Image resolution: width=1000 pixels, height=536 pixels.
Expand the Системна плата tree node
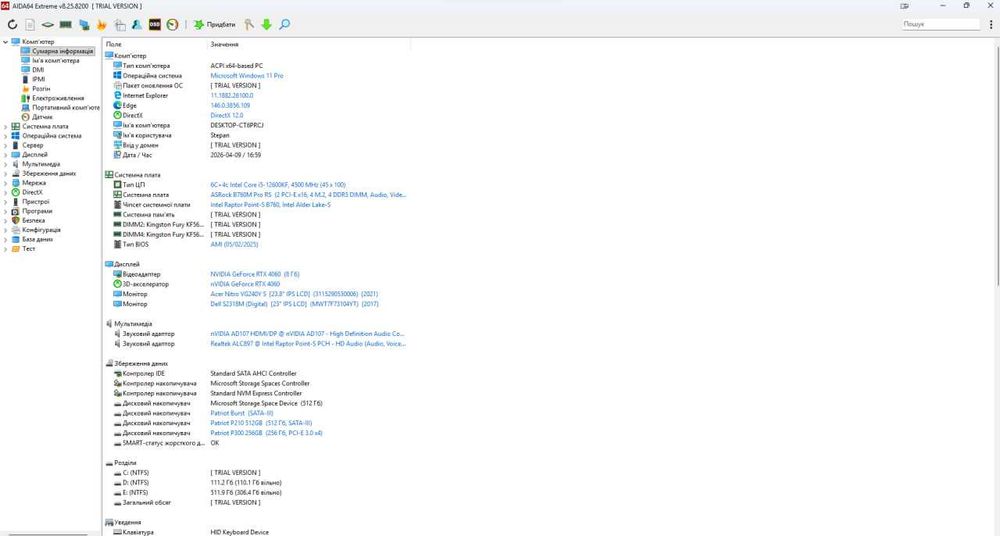pos(6,126)
